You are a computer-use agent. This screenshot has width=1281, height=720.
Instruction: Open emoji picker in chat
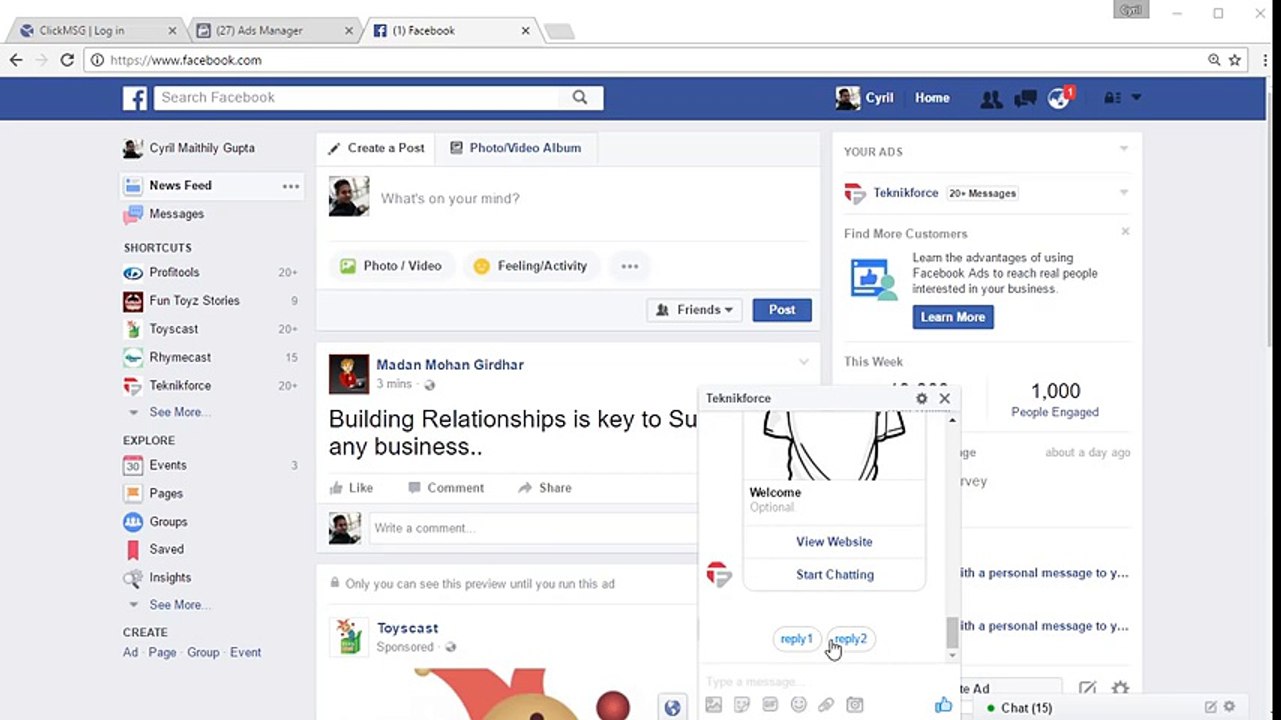[x=798, y=705]
